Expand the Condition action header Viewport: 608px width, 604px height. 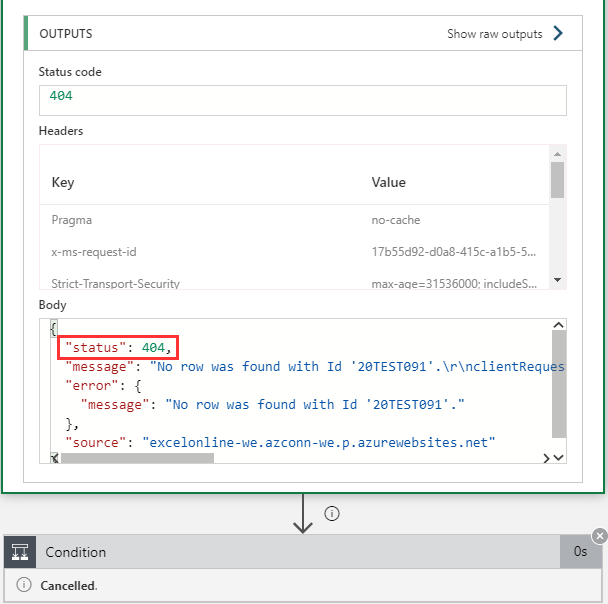[300, 552]
